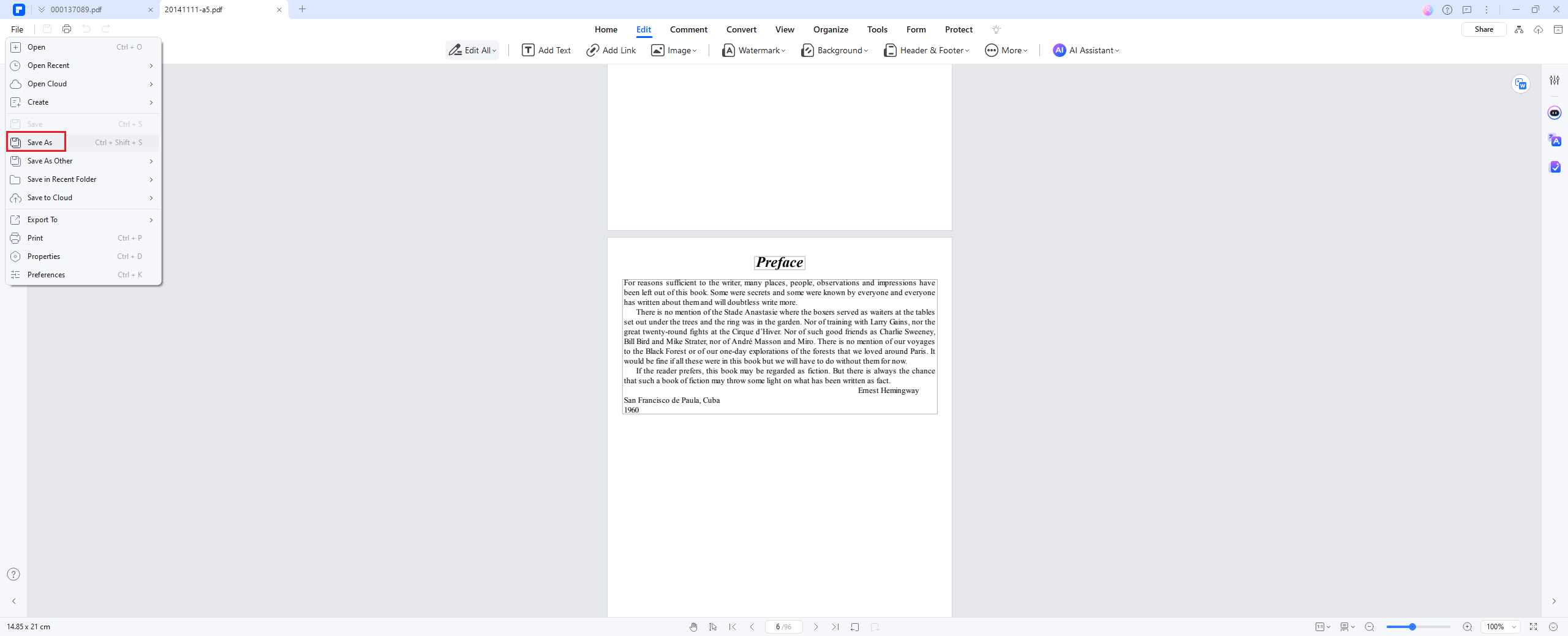Switch to the Organize ribbon tab
Viewport: 1568px width, 636px height.
pos(831,29)
